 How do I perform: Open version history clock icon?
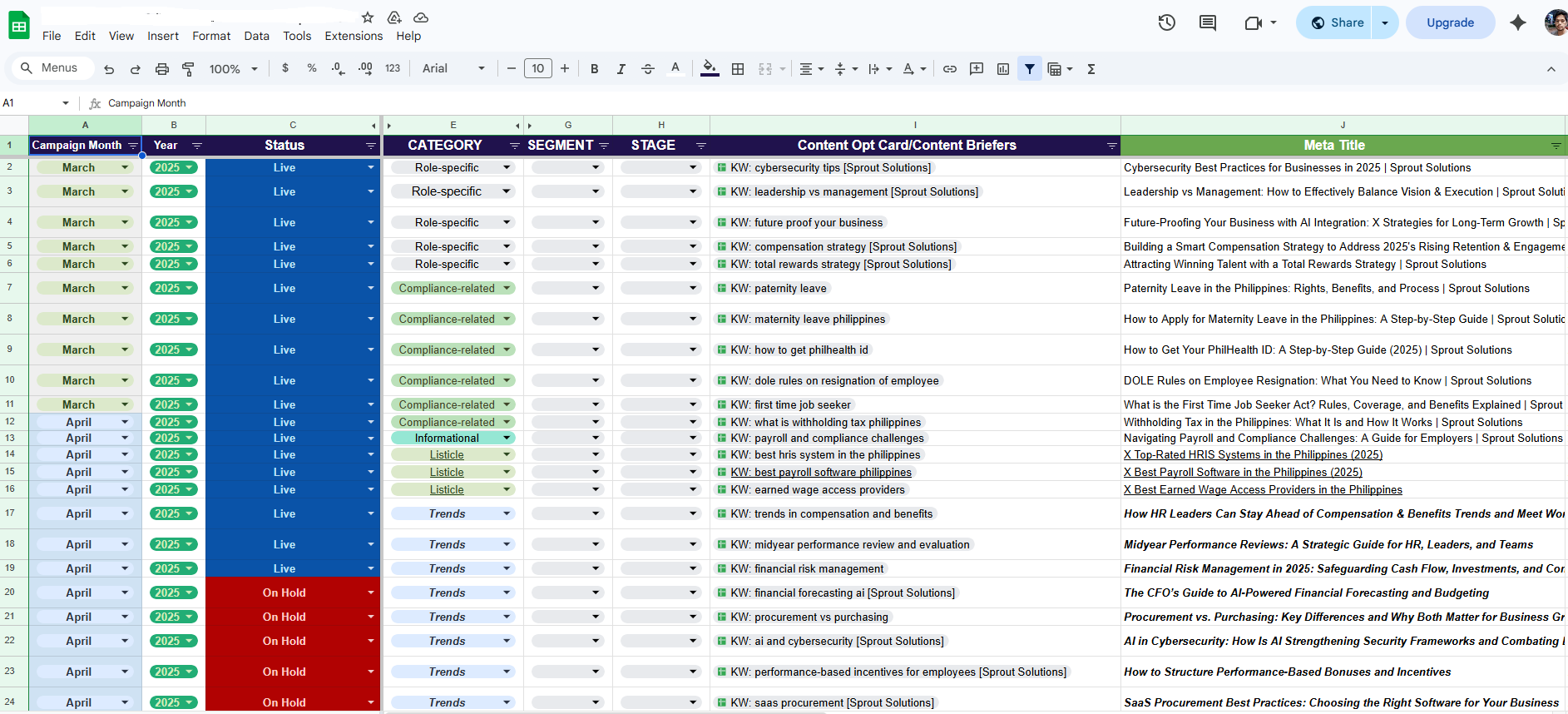1166,22
